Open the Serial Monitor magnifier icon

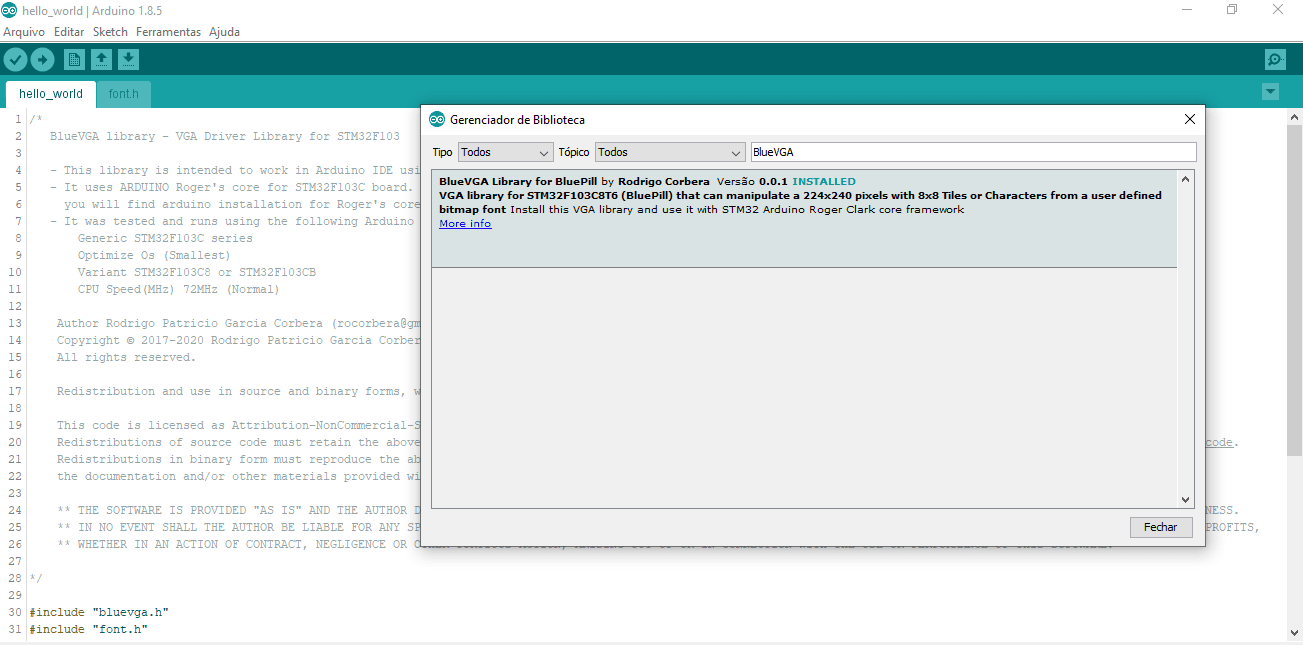tap(1275, 60)
